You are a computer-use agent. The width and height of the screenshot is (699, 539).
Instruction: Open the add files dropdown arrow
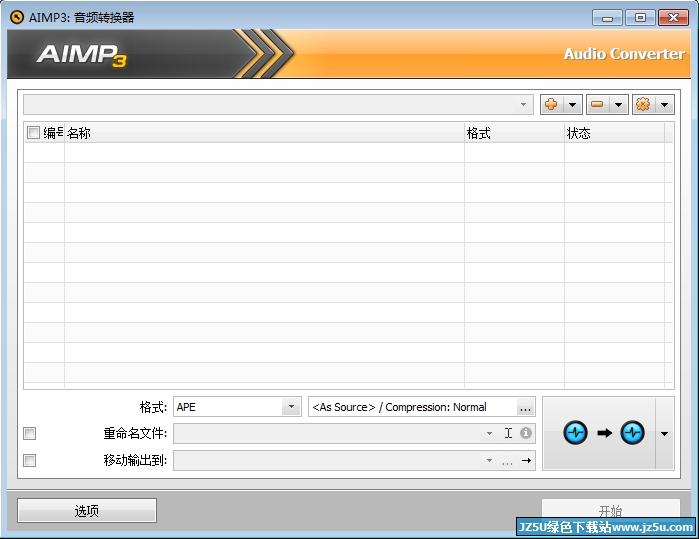[572, 105]
